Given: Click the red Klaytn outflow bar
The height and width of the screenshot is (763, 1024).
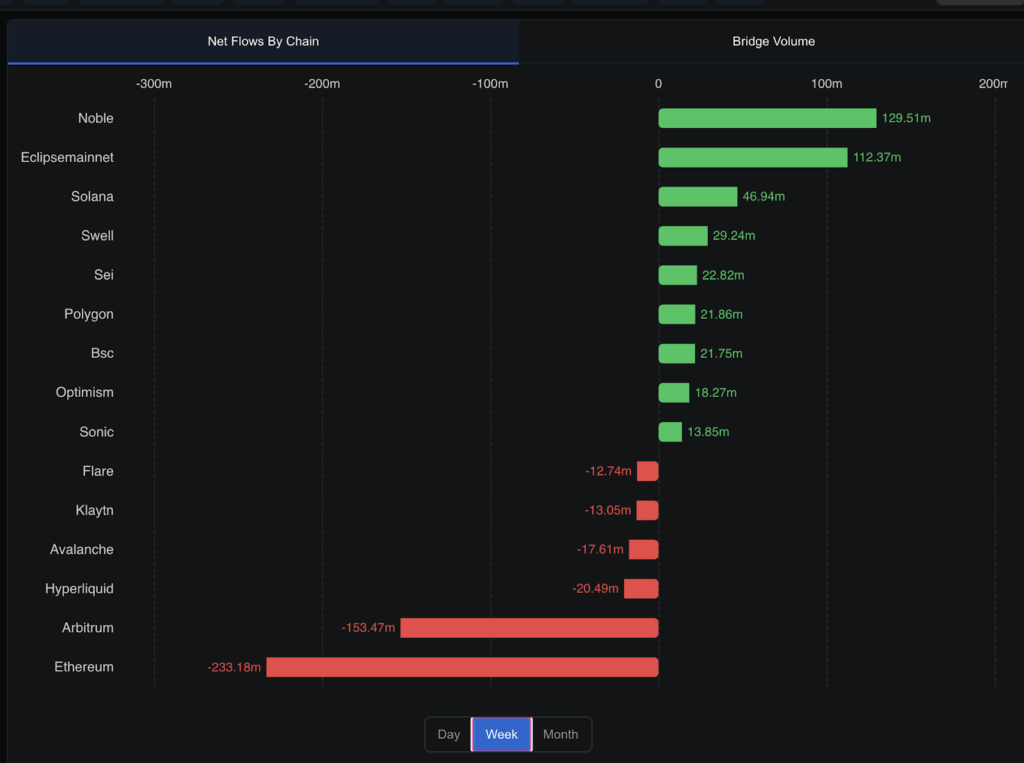Looking at the screenshot, I should pos(647,510).
